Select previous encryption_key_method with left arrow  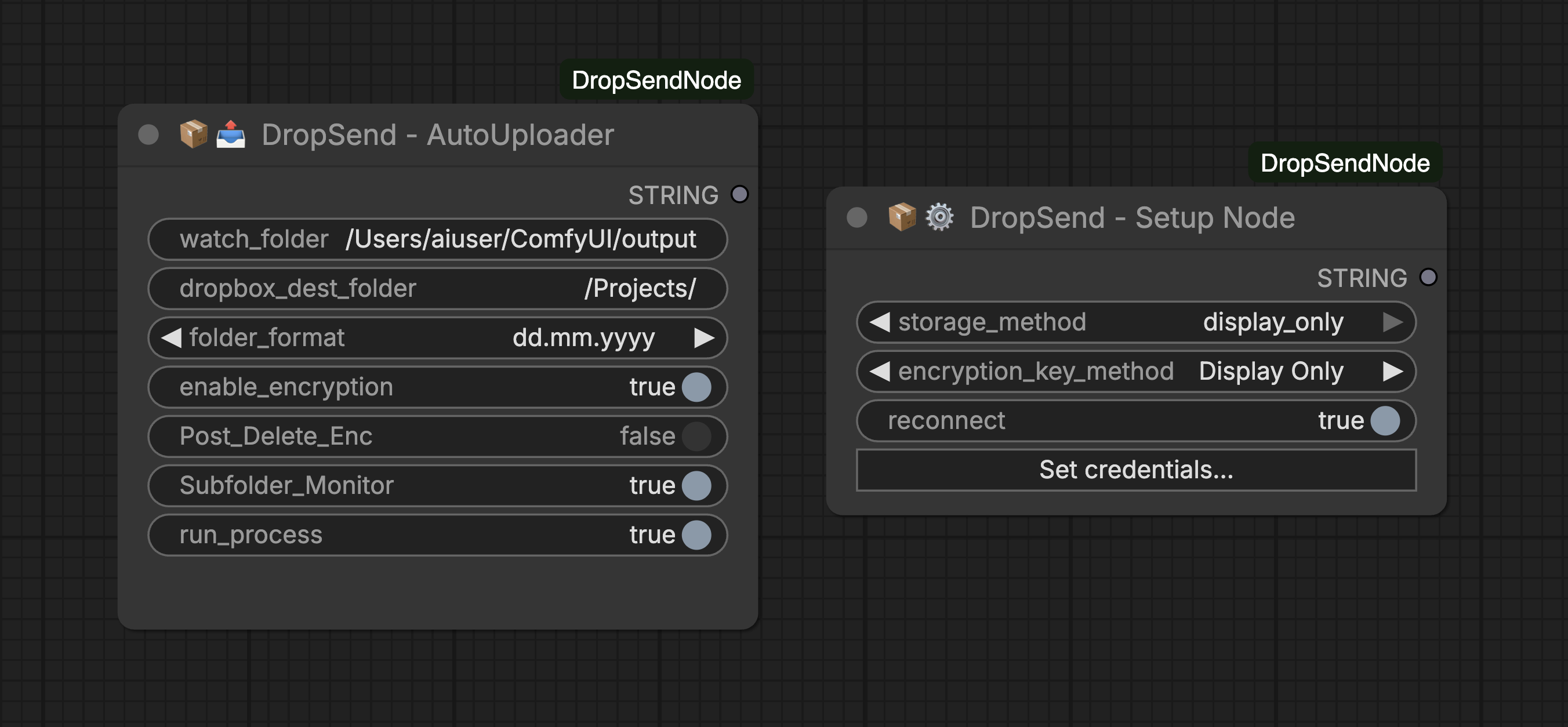pos(880,371)
